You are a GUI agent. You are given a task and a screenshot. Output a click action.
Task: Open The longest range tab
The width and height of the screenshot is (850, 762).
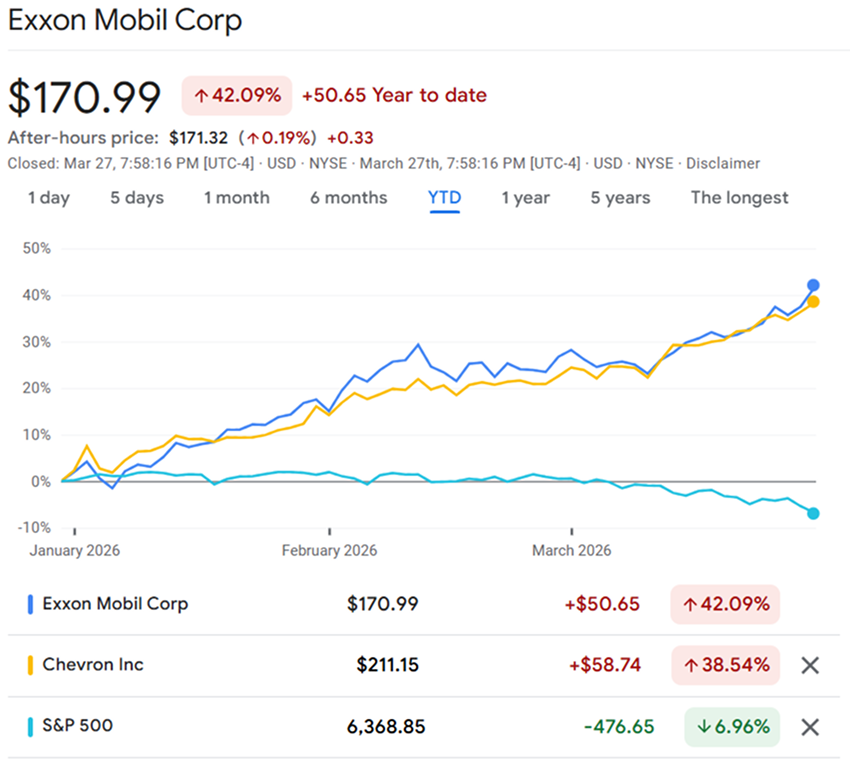pyautogui.click(x=739, y=198)
